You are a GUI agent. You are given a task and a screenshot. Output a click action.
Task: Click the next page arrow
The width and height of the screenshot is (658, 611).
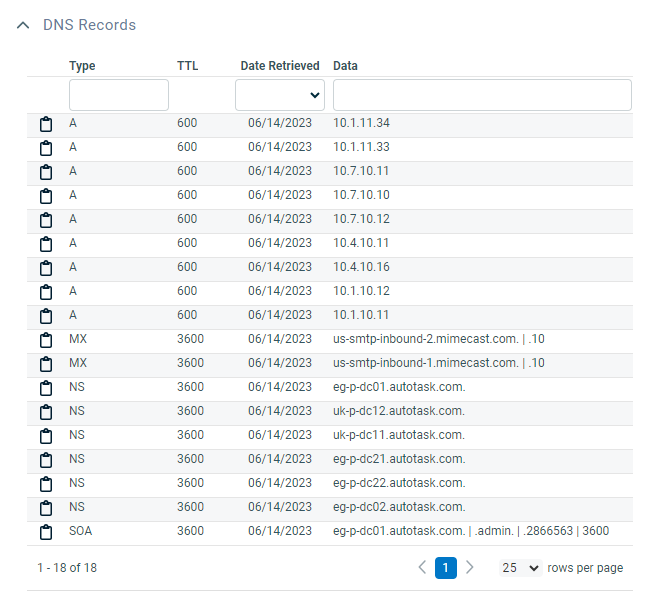pos(470,568)
